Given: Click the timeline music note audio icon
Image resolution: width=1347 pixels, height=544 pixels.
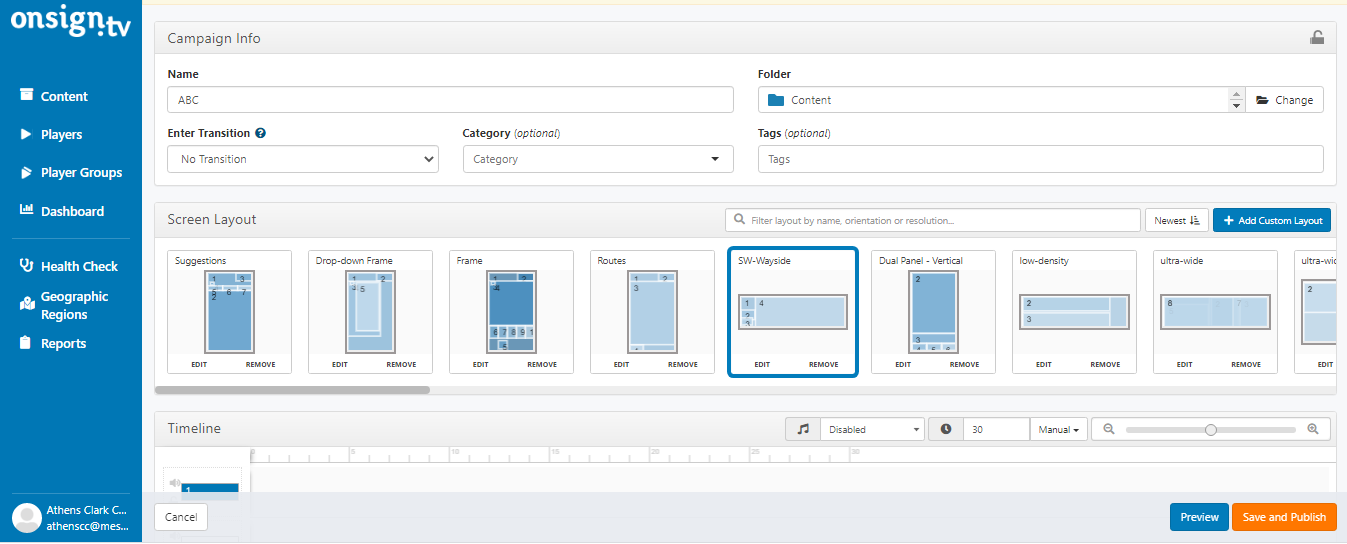Looking at the screenshot, I should pyautogui.click(x=803, y=429).
